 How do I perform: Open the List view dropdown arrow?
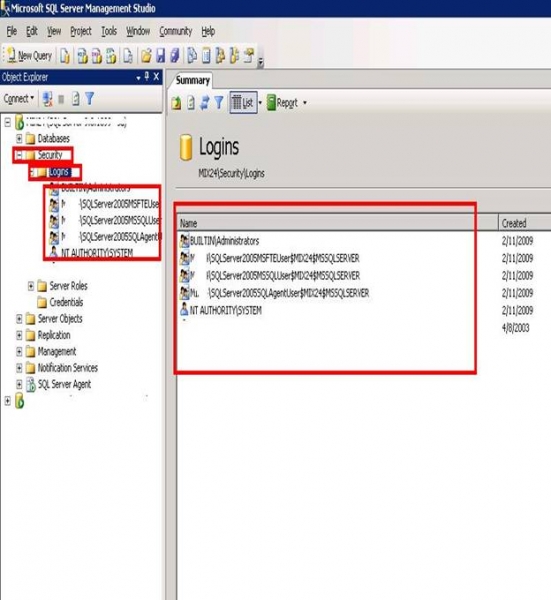(x=260, y=103)
